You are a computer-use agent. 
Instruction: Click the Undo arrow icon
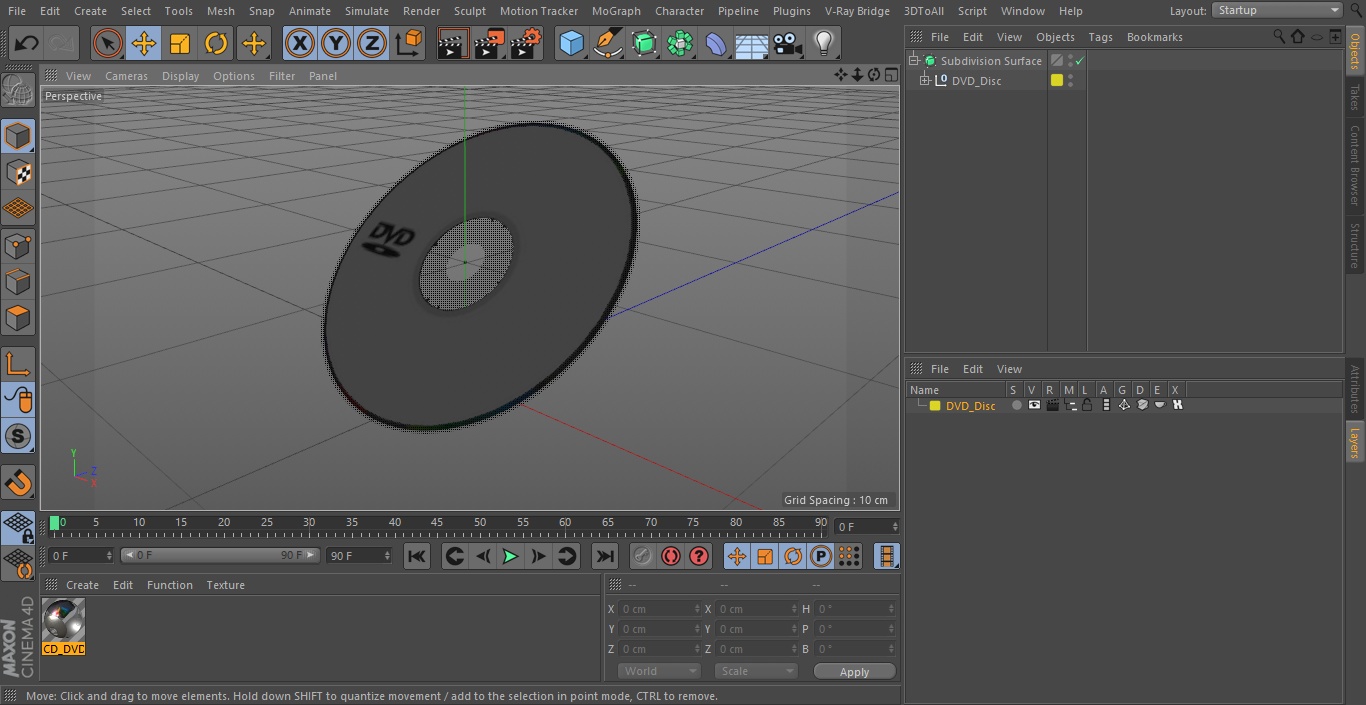click(27, 43)
